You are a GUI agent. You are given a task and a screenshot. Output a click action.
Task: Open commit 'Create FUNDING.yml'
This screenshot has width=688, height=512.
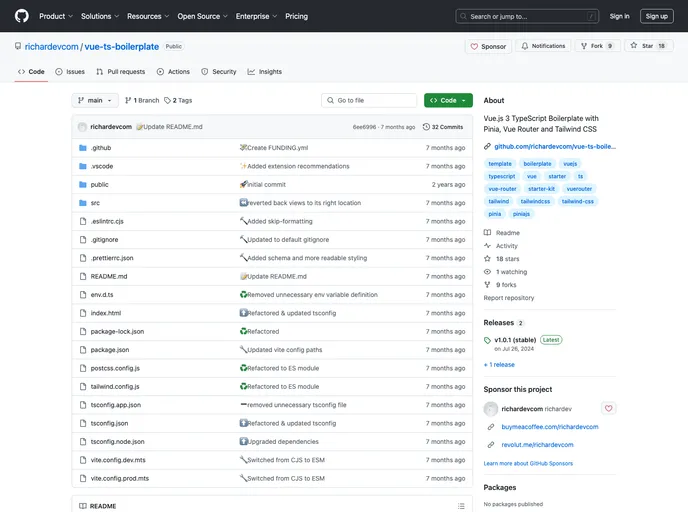coord(277,148)
